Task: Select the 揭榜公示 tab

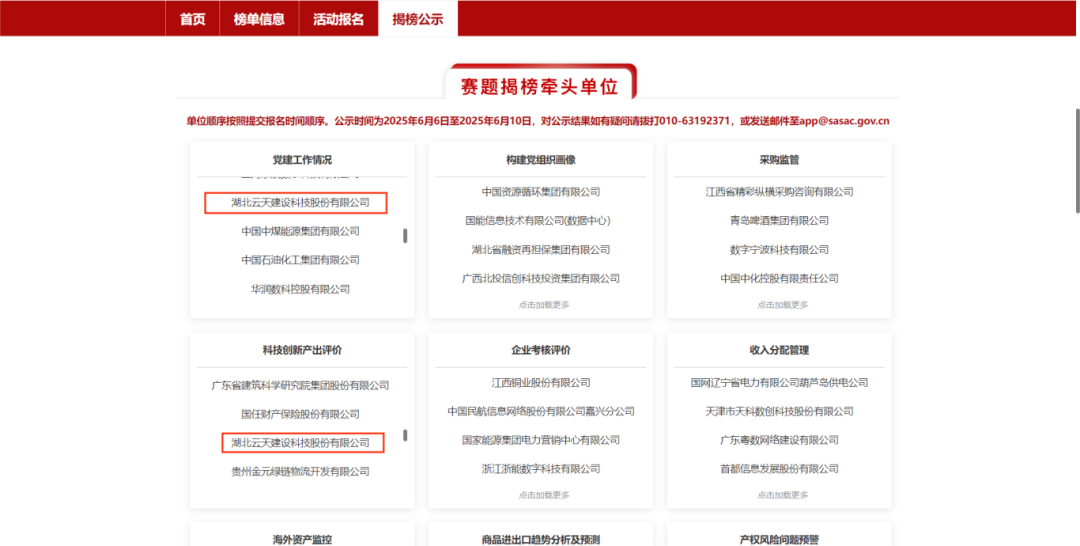Action: [x=418, y=19]
